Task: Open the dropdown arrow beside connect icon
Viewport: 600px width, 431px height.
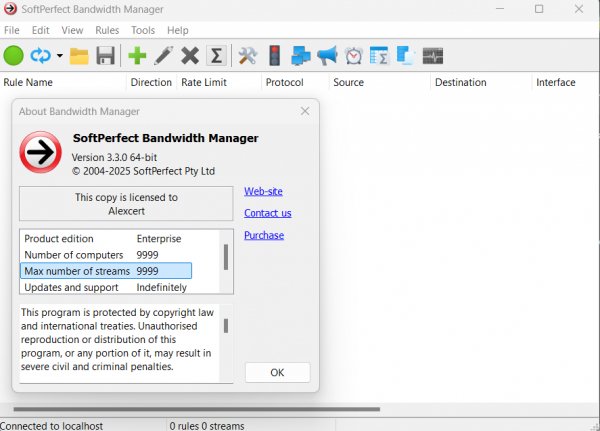Action: tap(60, 56)
